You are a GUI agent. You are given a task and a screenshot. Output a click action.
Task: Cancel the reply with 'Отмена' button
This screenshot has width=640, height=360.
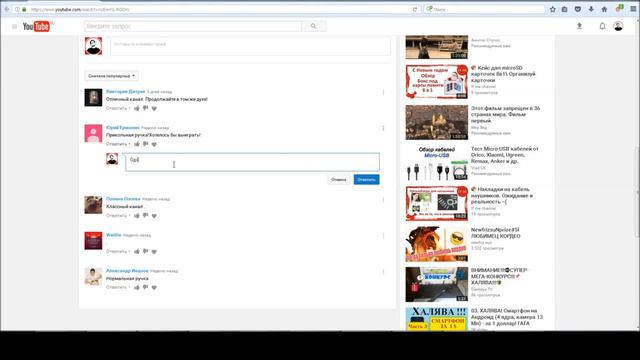point(338,180)
